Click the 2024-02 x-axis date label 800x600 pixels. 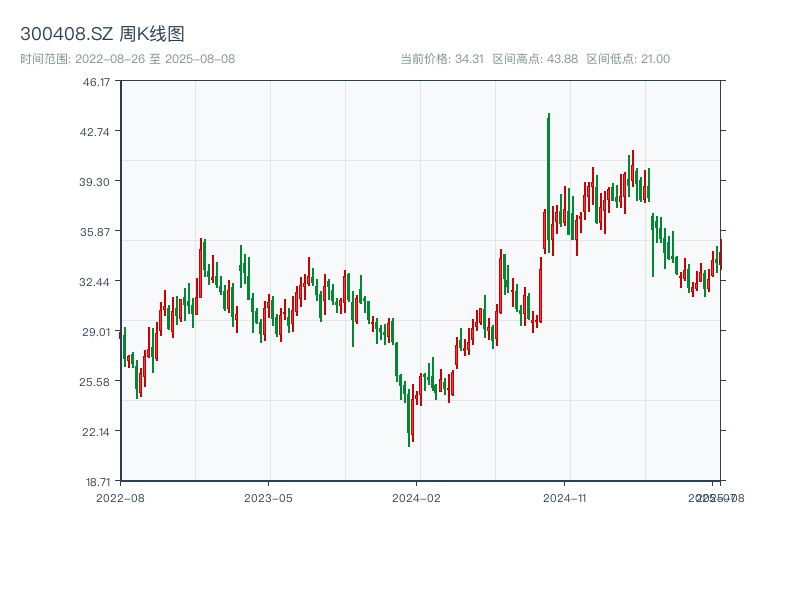pos(418,497)
